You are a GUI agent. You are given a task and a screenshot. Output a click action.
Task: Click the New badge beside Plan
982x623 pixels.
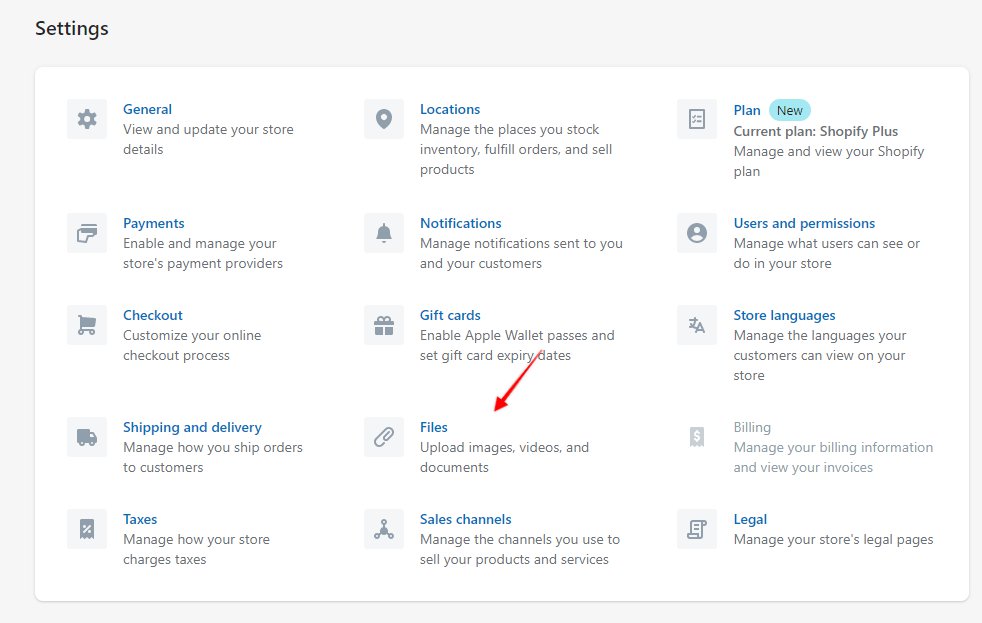coord(790,110)
